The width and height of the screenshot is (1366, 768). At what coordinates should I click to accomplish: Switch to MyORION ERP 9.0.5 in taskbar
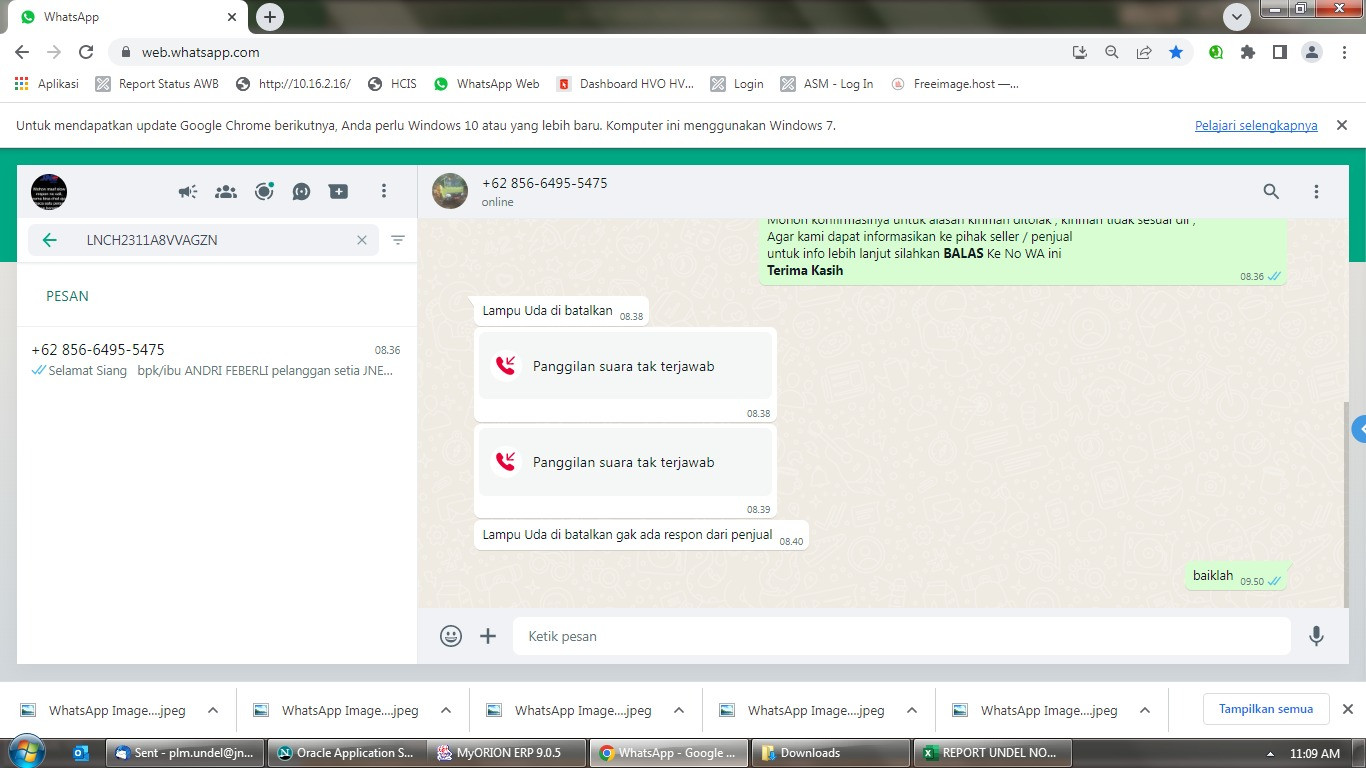point(507,753)
